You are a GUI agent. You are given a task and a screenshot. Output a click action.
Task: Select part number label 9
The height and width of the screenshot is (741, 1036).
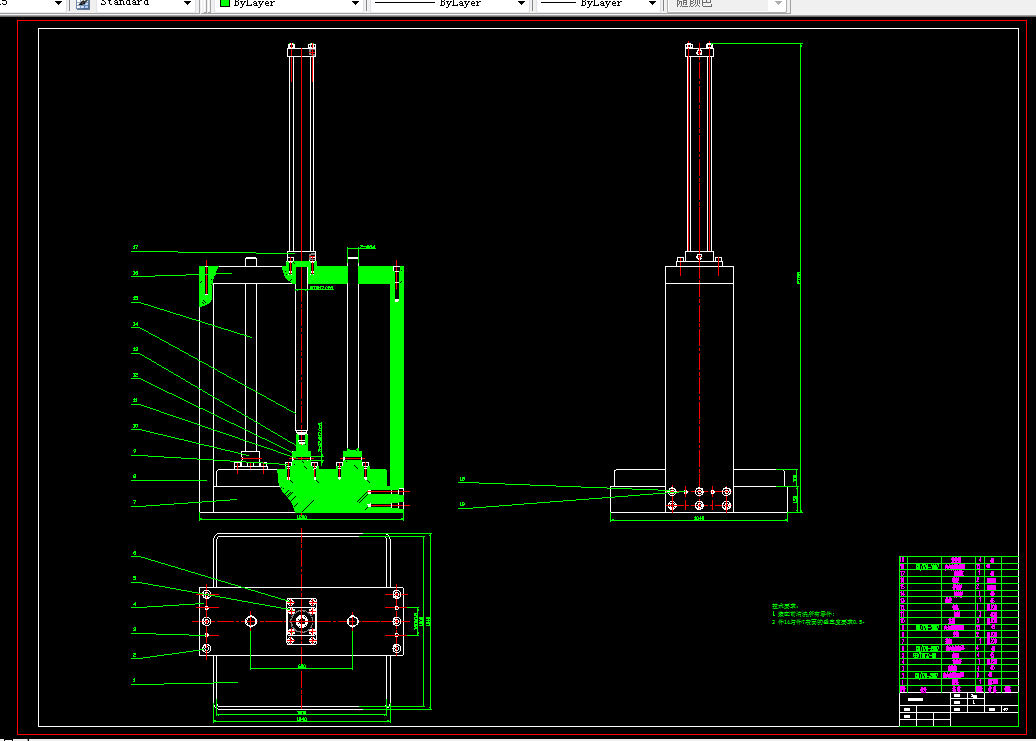click(134, 452)
